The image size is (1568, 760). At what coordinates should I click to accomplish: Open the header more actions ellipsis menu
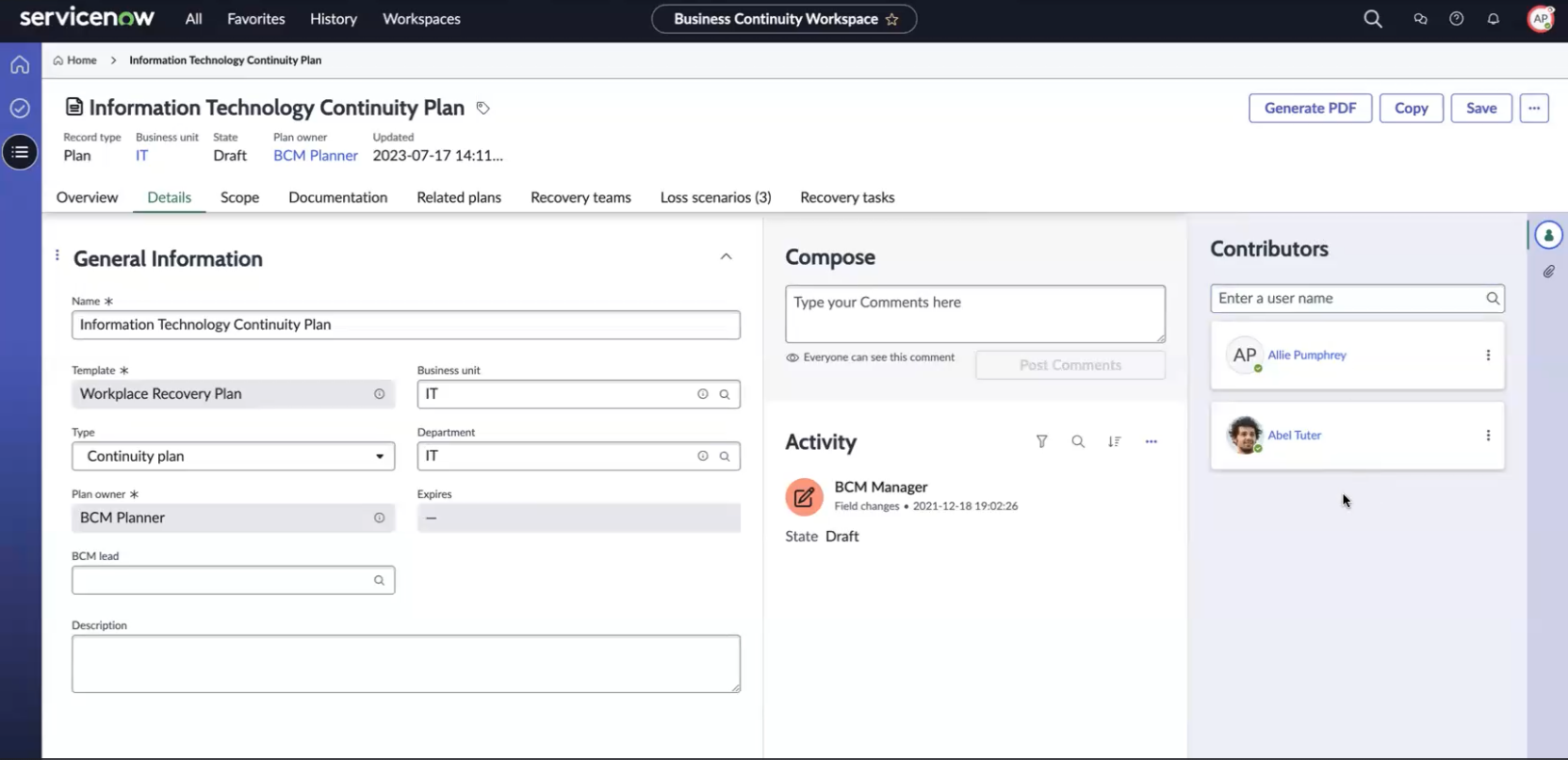point(1534,108)
